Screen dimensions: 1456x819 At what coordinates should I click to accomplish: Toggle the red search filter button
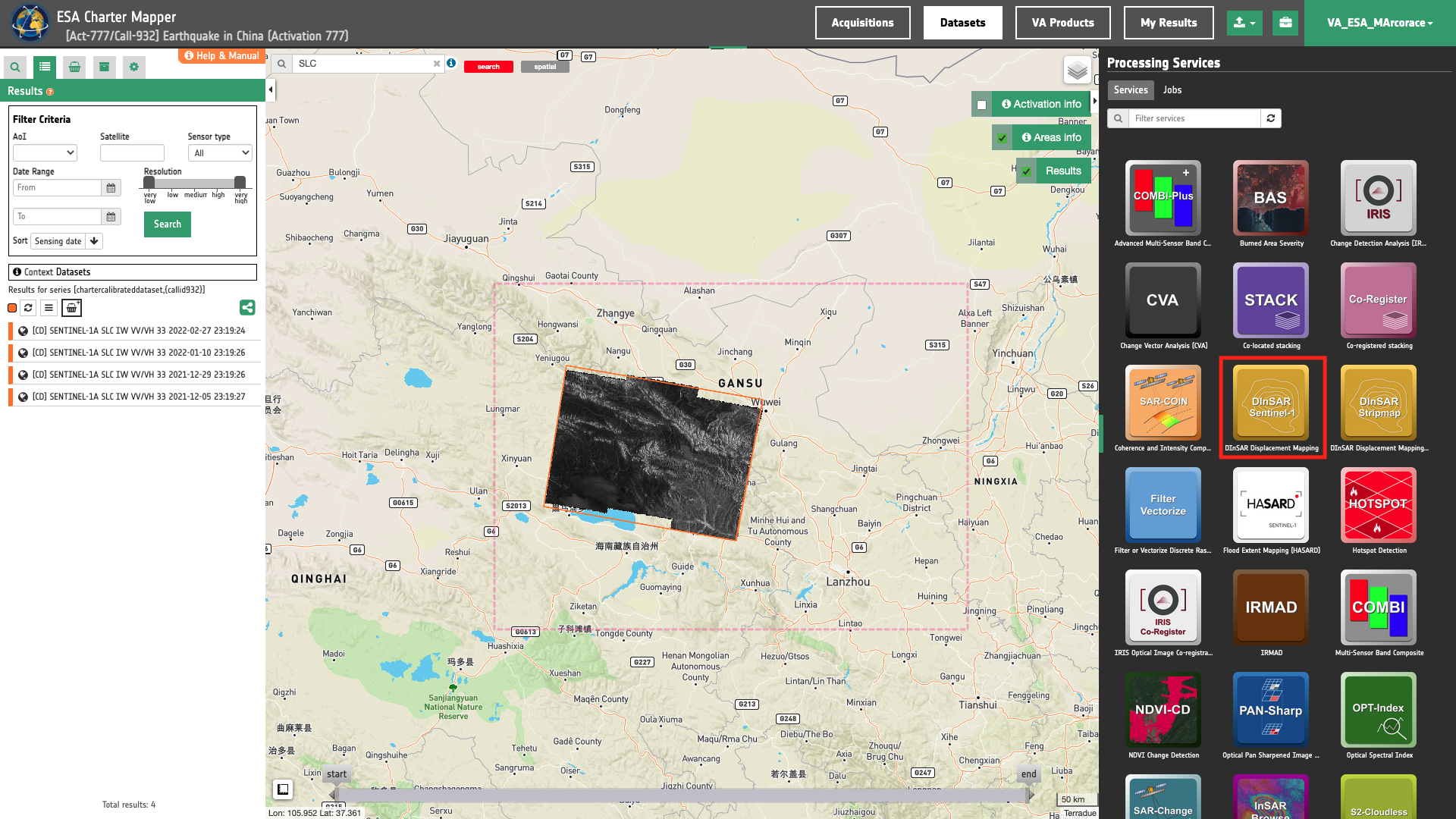pyautogui.click(x=488, y=67)
